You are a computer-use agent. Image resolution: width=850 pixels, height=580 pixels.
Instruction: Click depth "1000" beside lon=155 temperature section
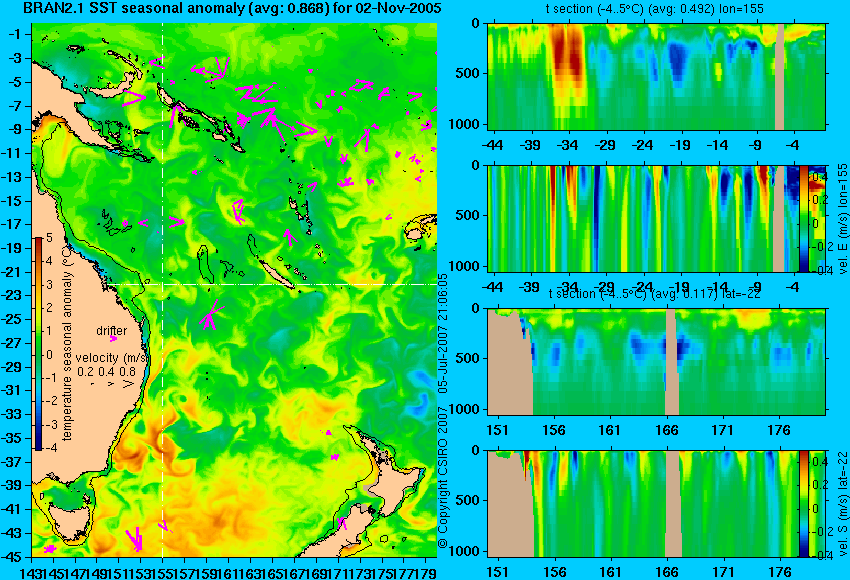(x=465, y=124)
